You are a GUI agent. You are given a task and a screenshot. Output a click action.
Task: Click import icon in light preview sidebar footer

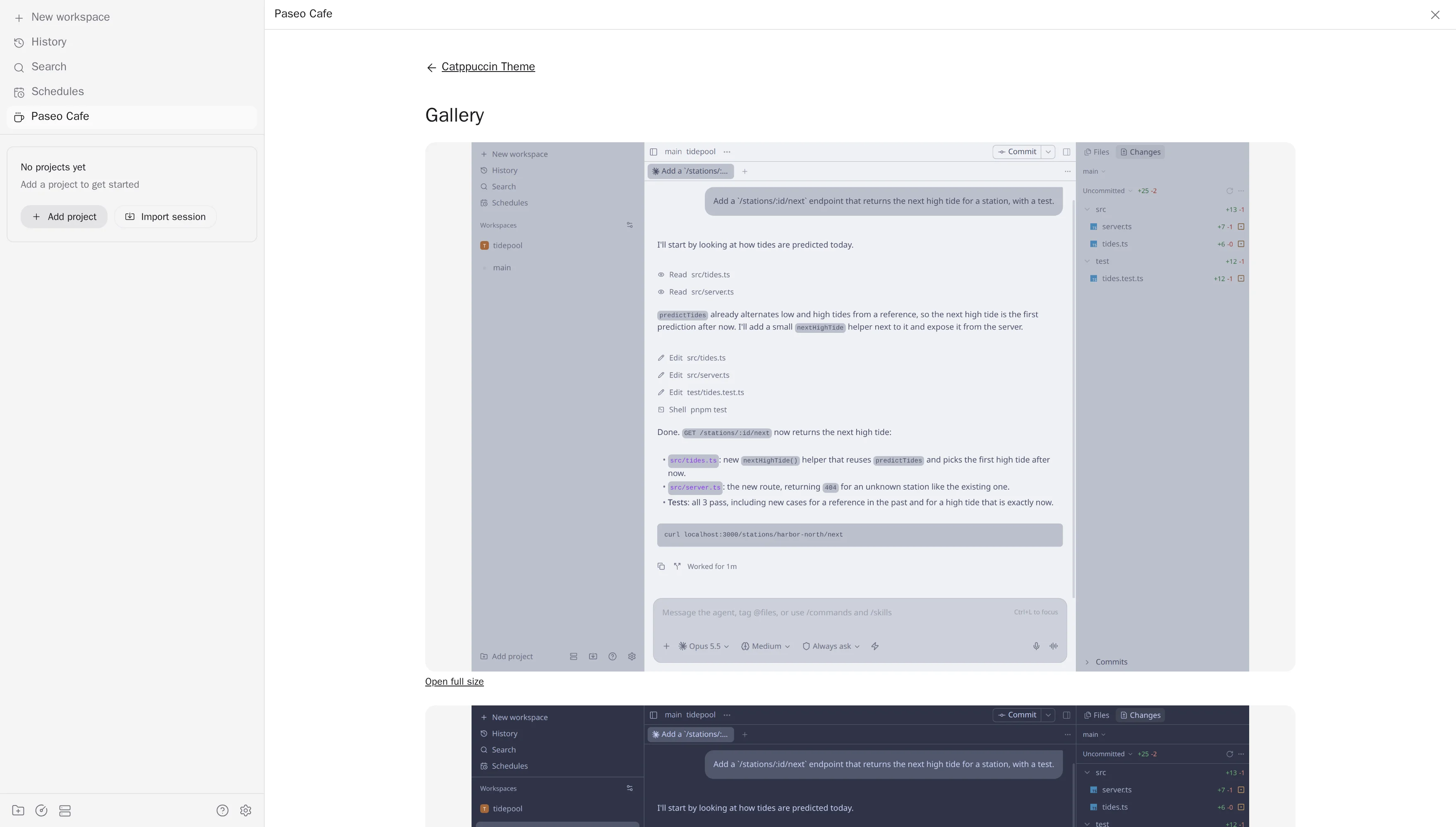[x=593, y=657]
